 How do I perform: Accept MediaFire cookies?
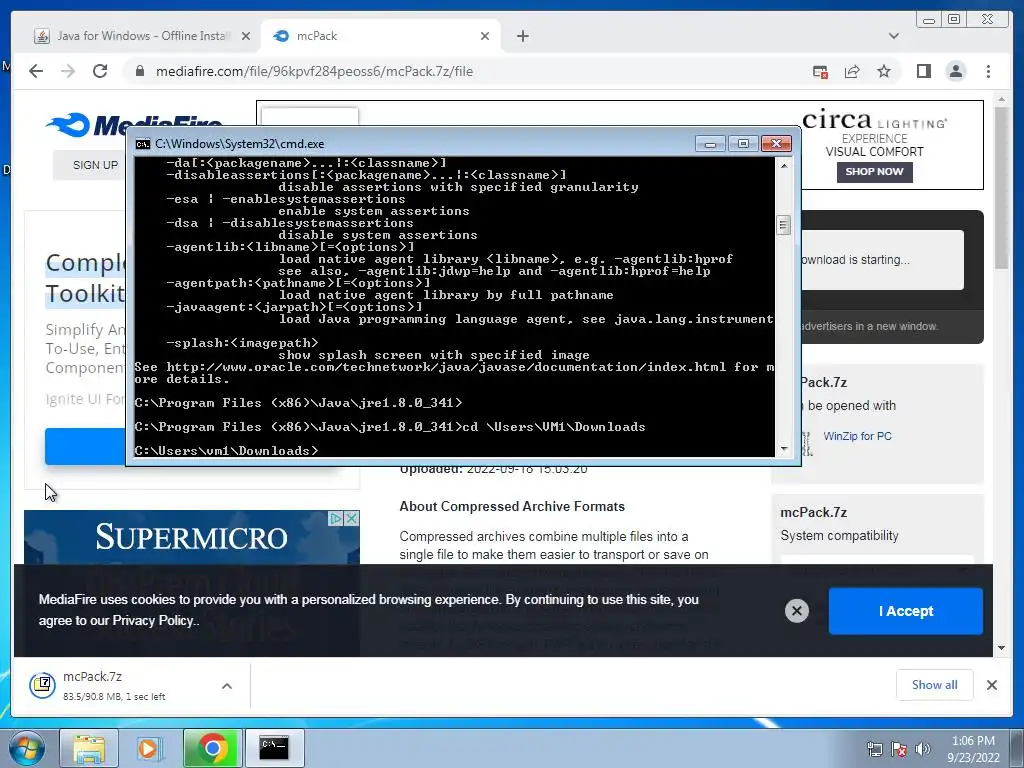[905, 611]
